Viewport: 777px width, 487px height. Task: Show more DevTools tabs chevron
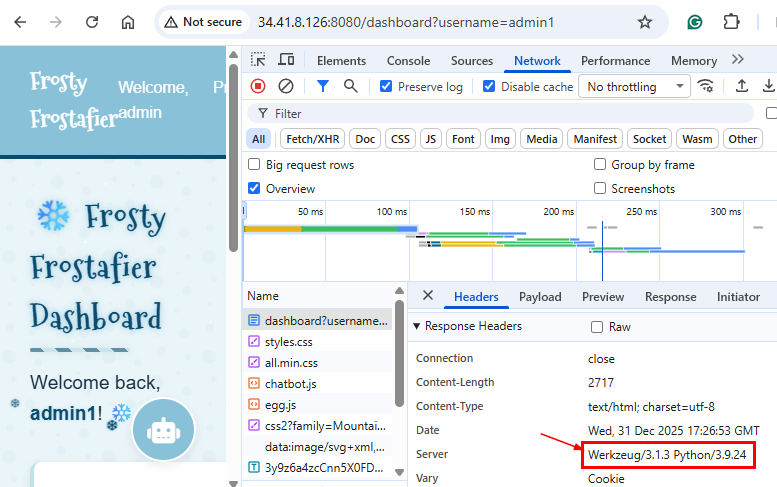coord(738,60)
